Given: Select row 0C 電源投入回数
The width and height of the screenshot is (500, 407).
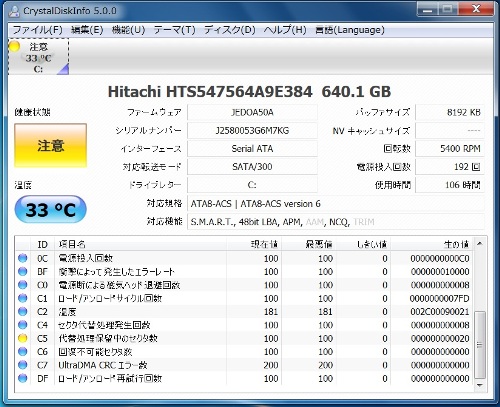Looking at the screenshot, I should click(244, 258).
